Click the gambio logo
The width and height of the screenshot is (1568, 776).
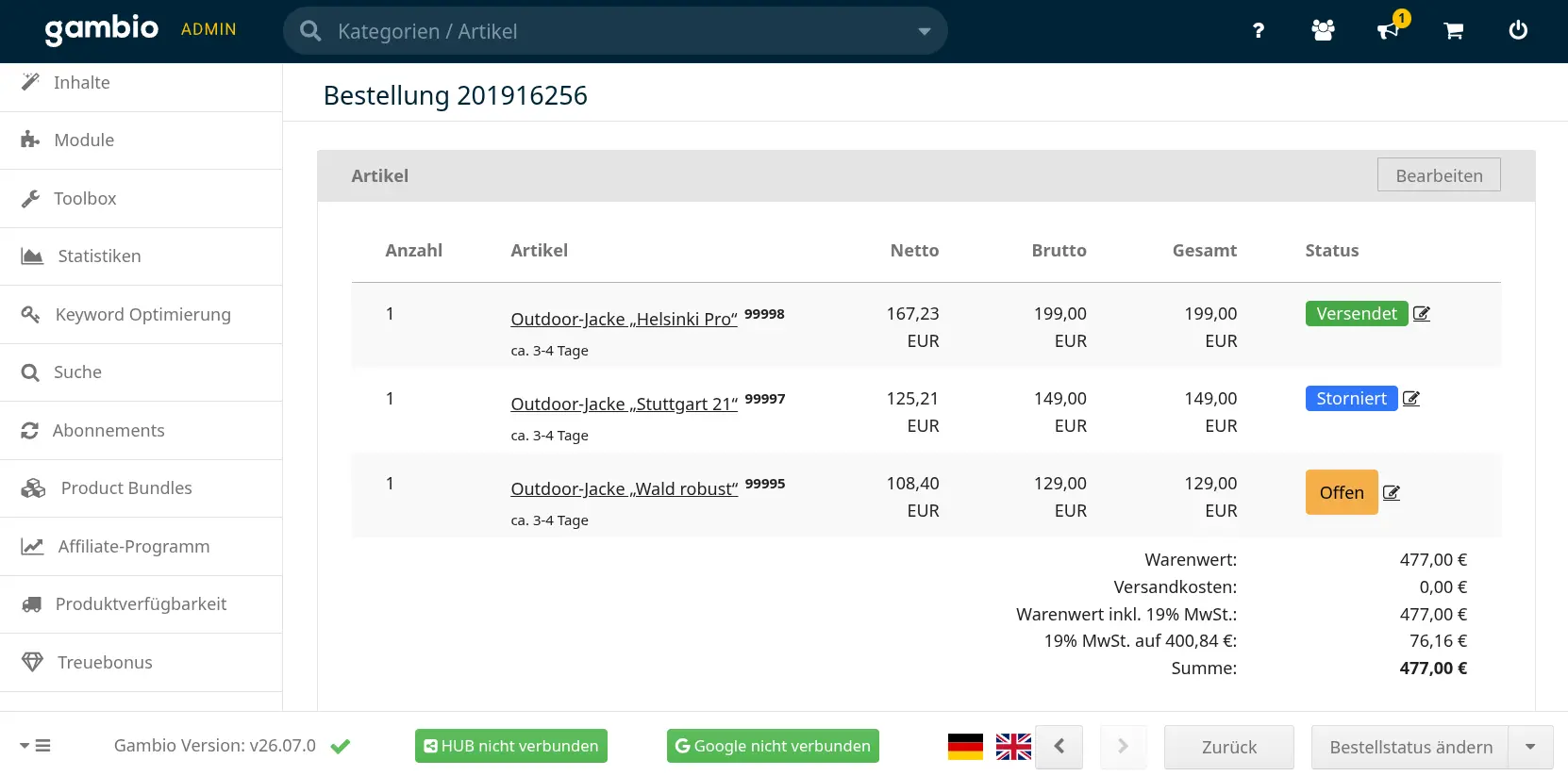tap(101, 29)
